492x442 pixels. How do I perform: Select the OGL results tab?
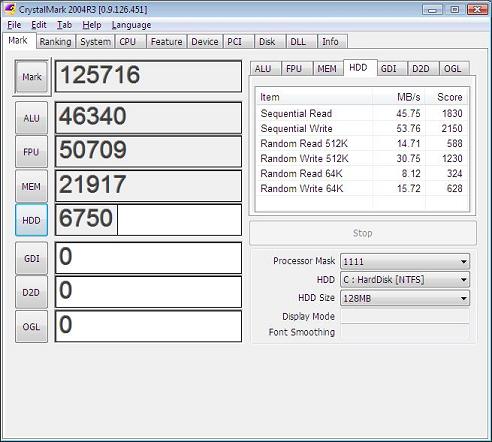pyautogui.click(x=453, y=69)
